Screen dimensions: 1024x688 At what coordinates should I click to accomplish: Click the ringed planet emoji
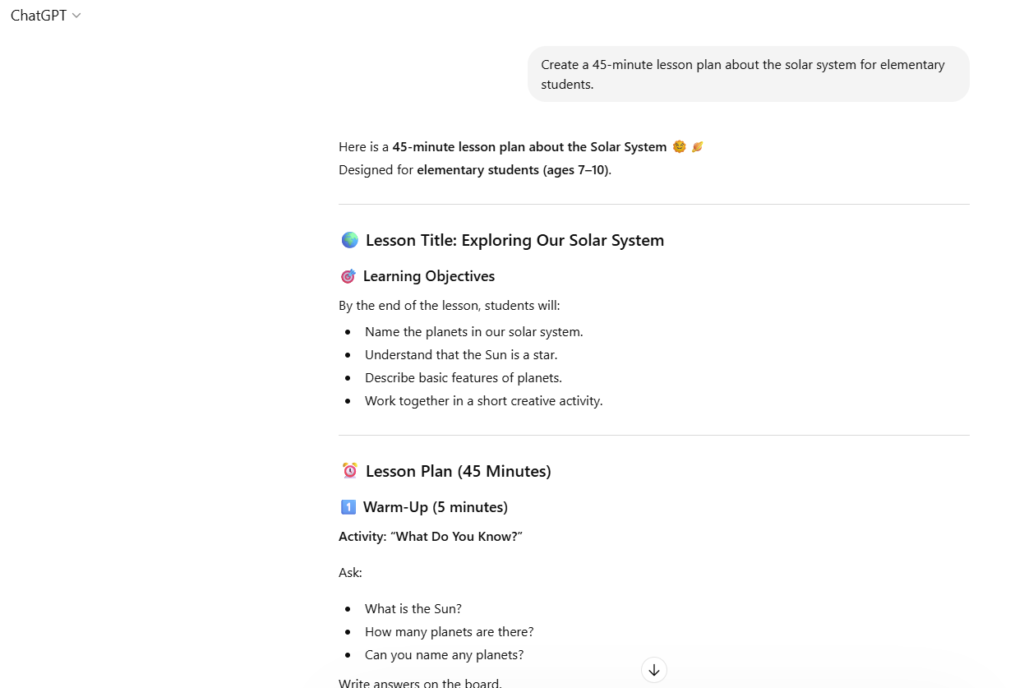coord(697,147)
